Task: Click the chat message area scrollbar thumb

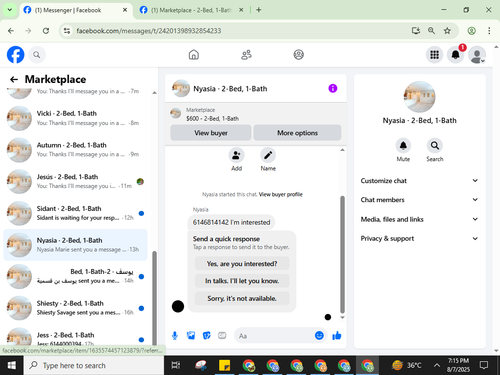Action: (x=342, y=254)
